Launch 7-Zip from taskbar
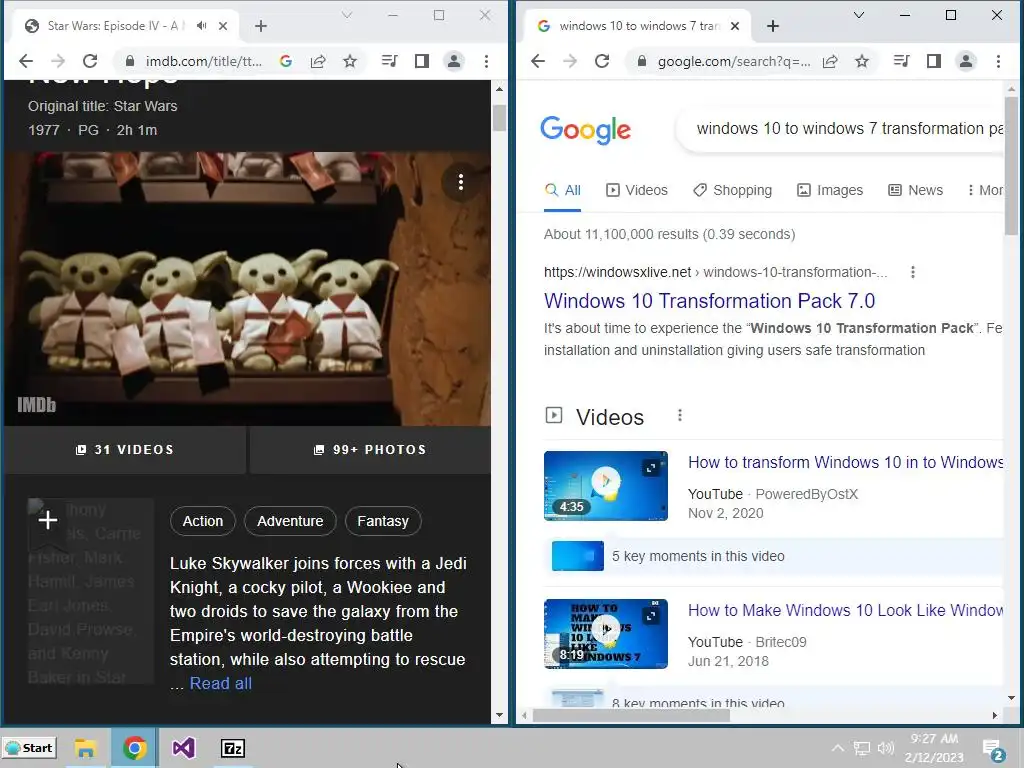 (232, 748)
